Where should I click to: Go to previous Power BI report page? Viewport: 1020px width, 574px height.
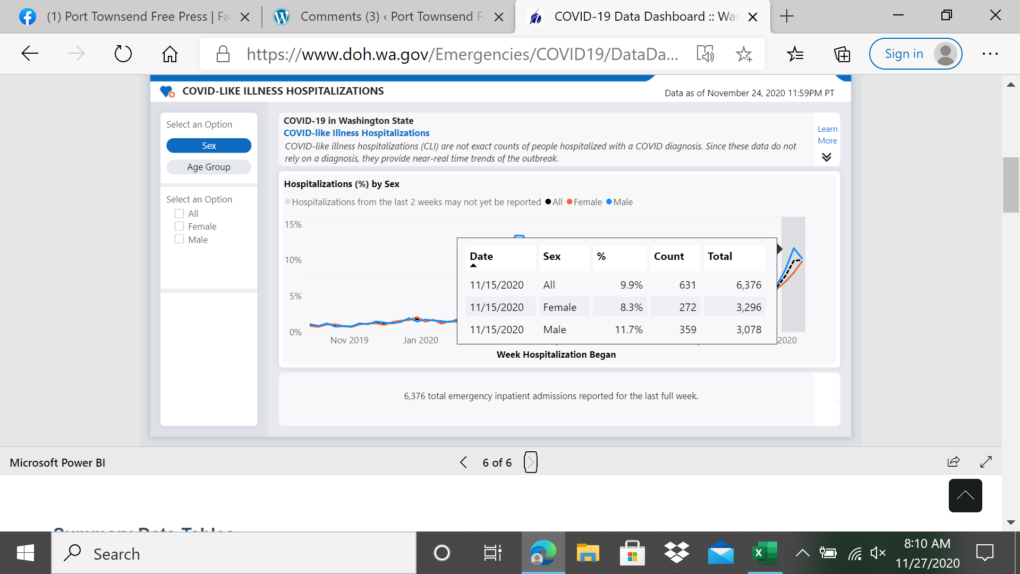[x=463, y=462]
